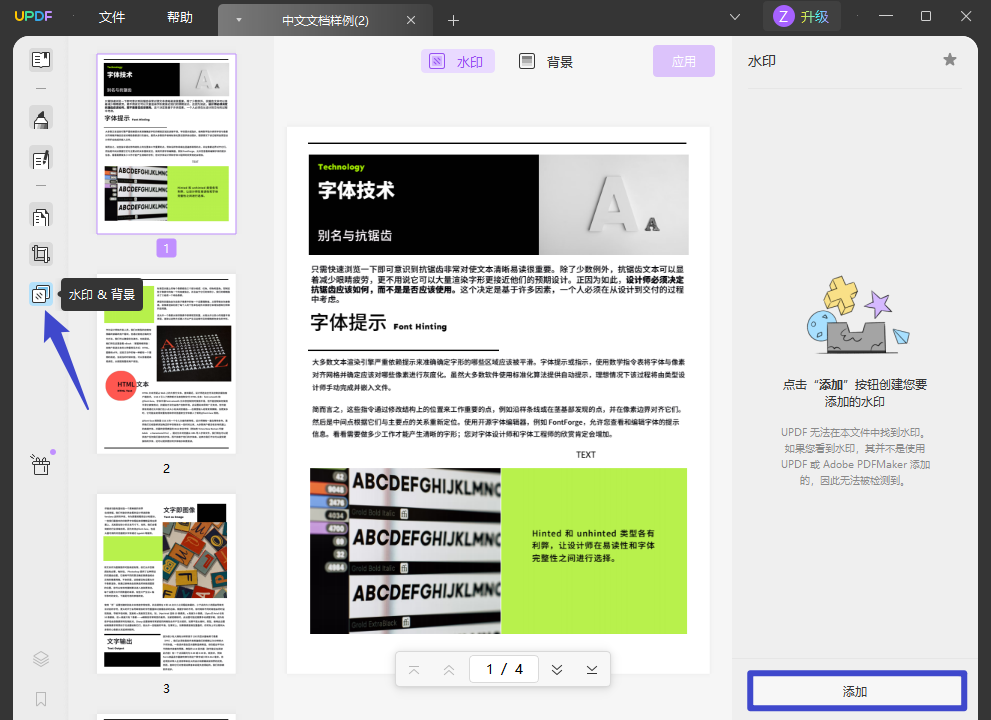
Task: Select page 1 thumbnail
Action: point(166,143)
